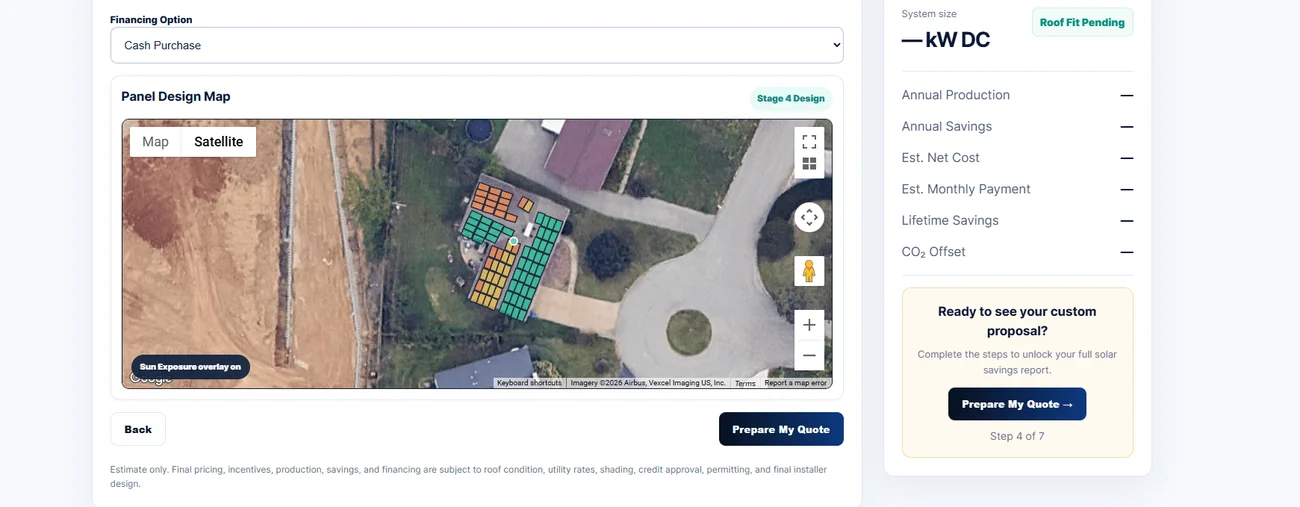Click the Roof Fit Pending badge
Screen dimensions: 1300x507
coord(1082,22)
